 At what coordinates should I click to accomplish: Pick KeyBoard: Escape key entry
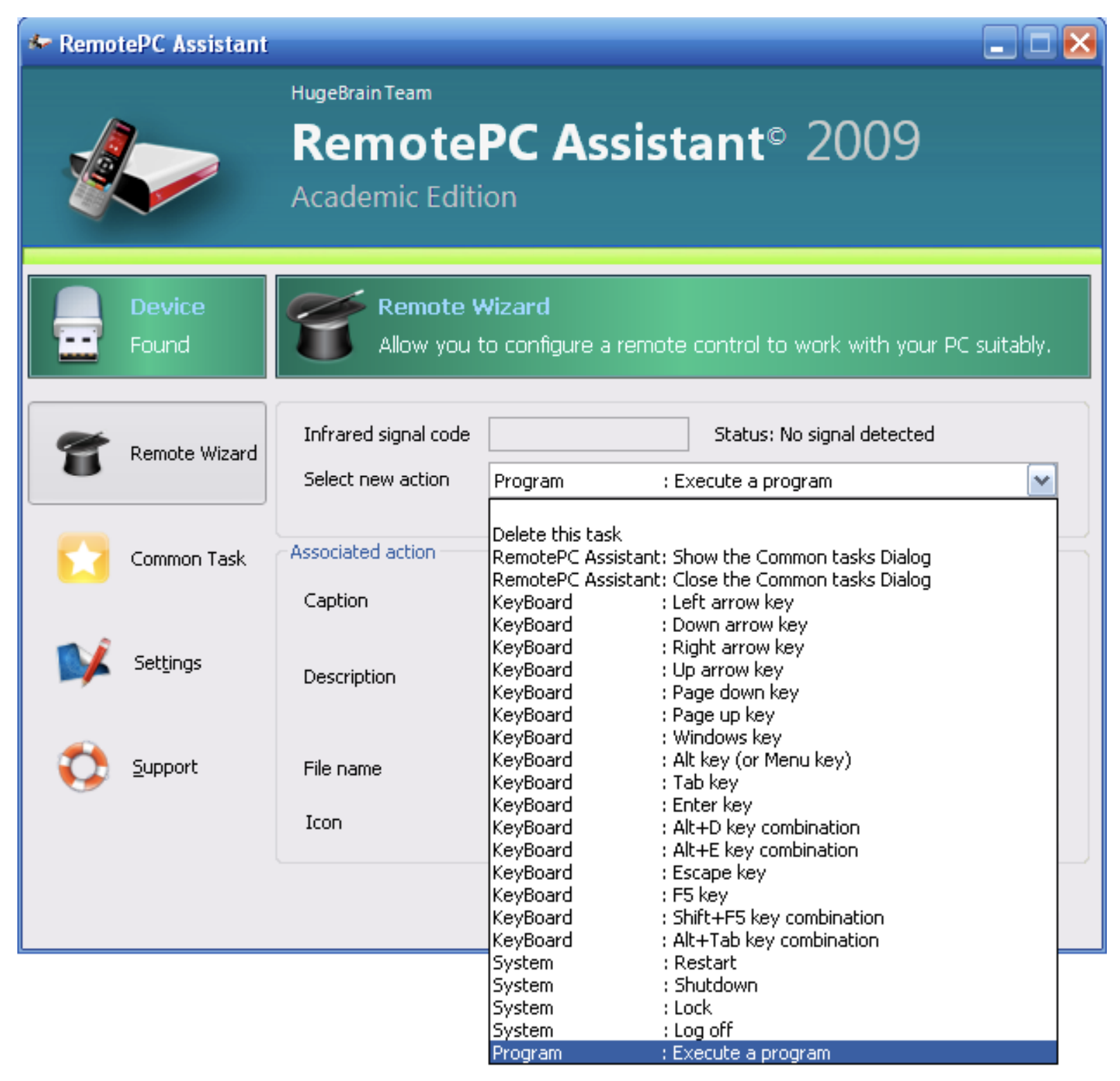pos(773,872)
